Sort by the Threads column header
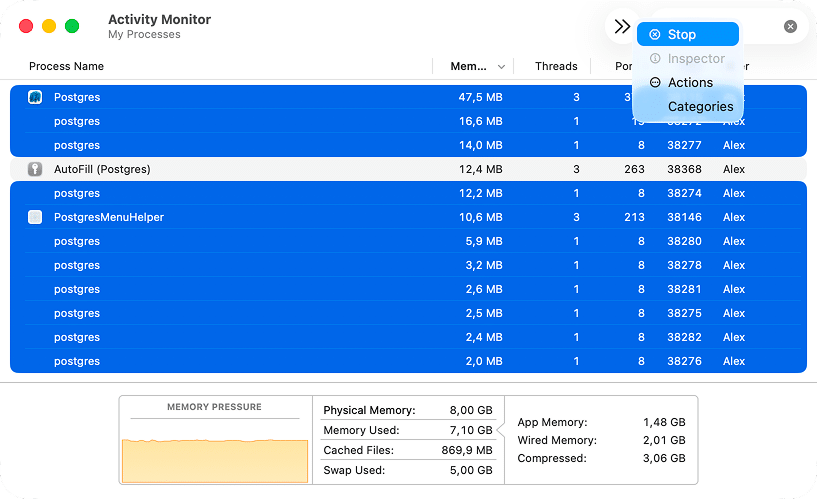Image resolution: width=817 pixels, height=499 pixels. 556,67
